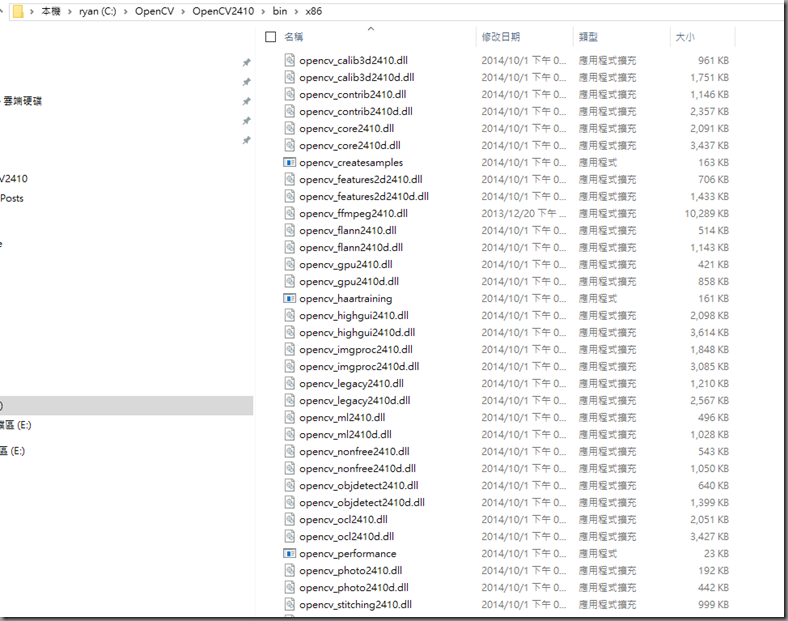Sort by the 名稱 column header
Screen dimensions: 788x621
(293, 37)
